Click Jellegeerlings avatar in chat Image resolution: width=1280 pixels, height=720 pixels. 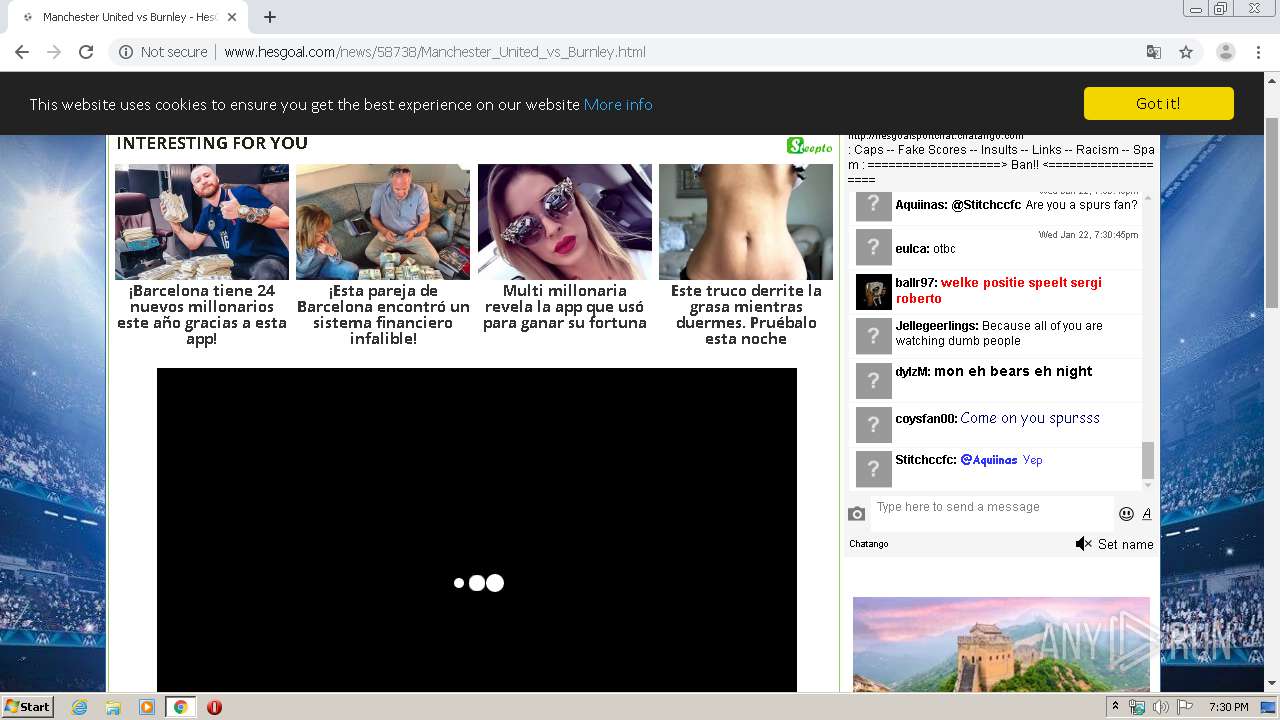tap(873, 335)
